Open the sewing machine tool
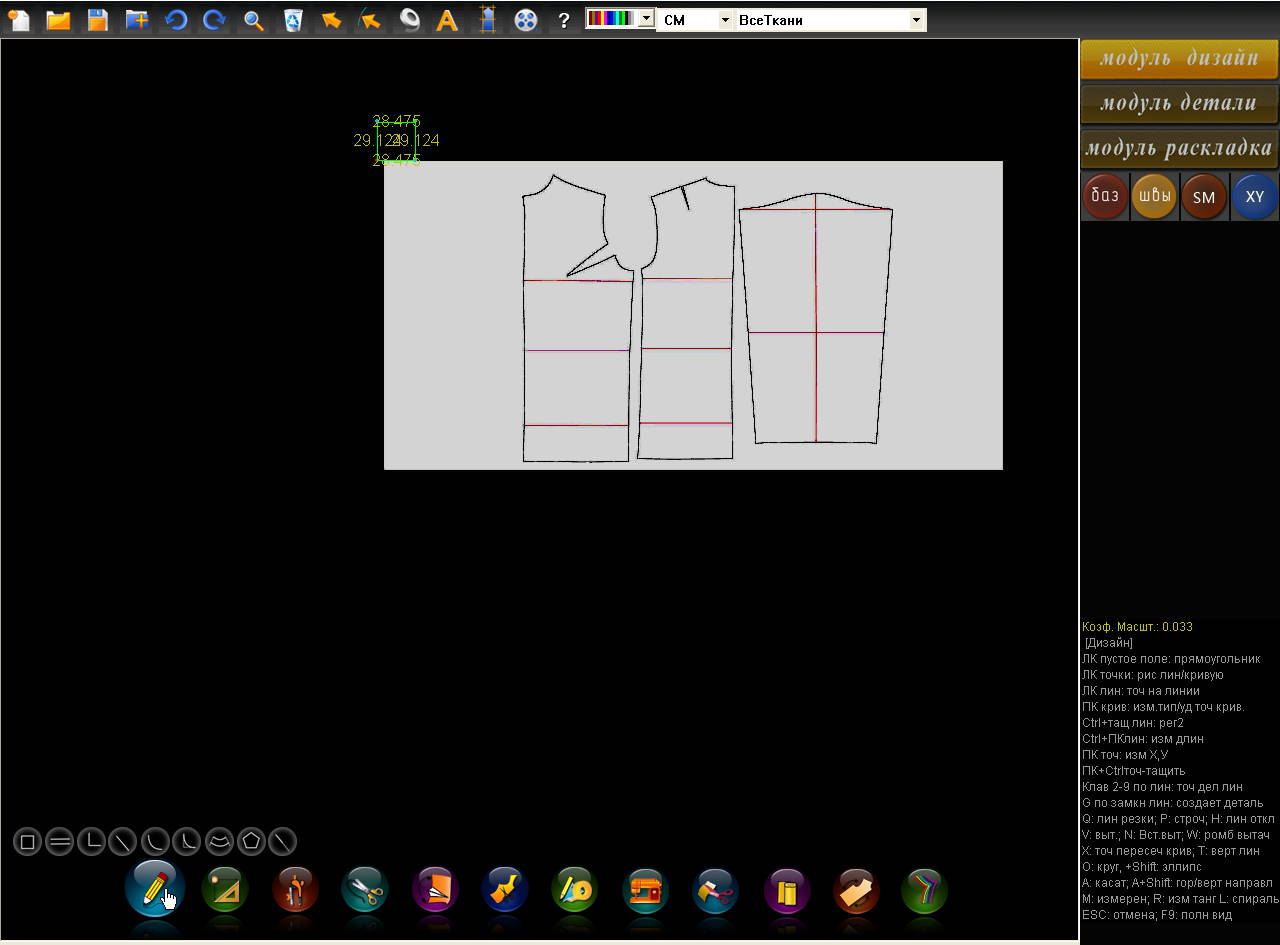 coord(646,890)
